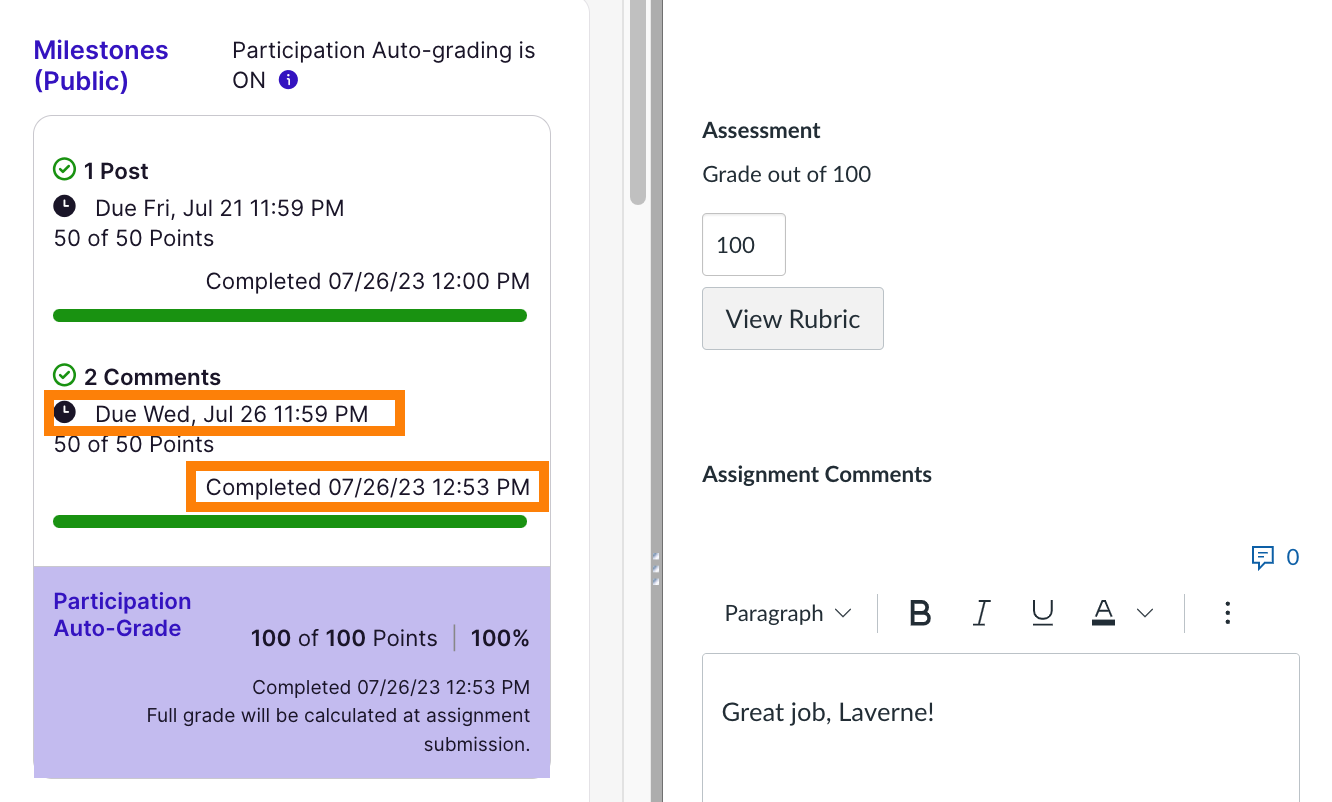
Task: Click the View Rubric button
Action: 792,319
